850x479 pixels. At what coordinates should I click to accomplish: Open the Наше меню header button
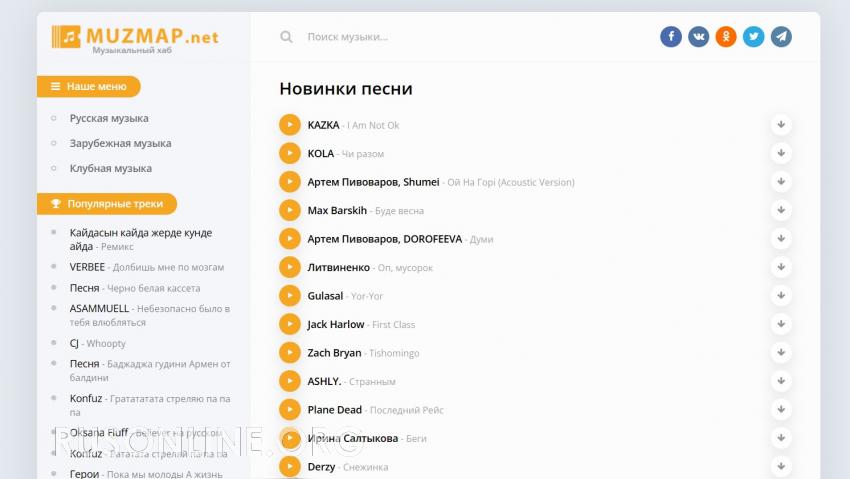coord(88,87)
